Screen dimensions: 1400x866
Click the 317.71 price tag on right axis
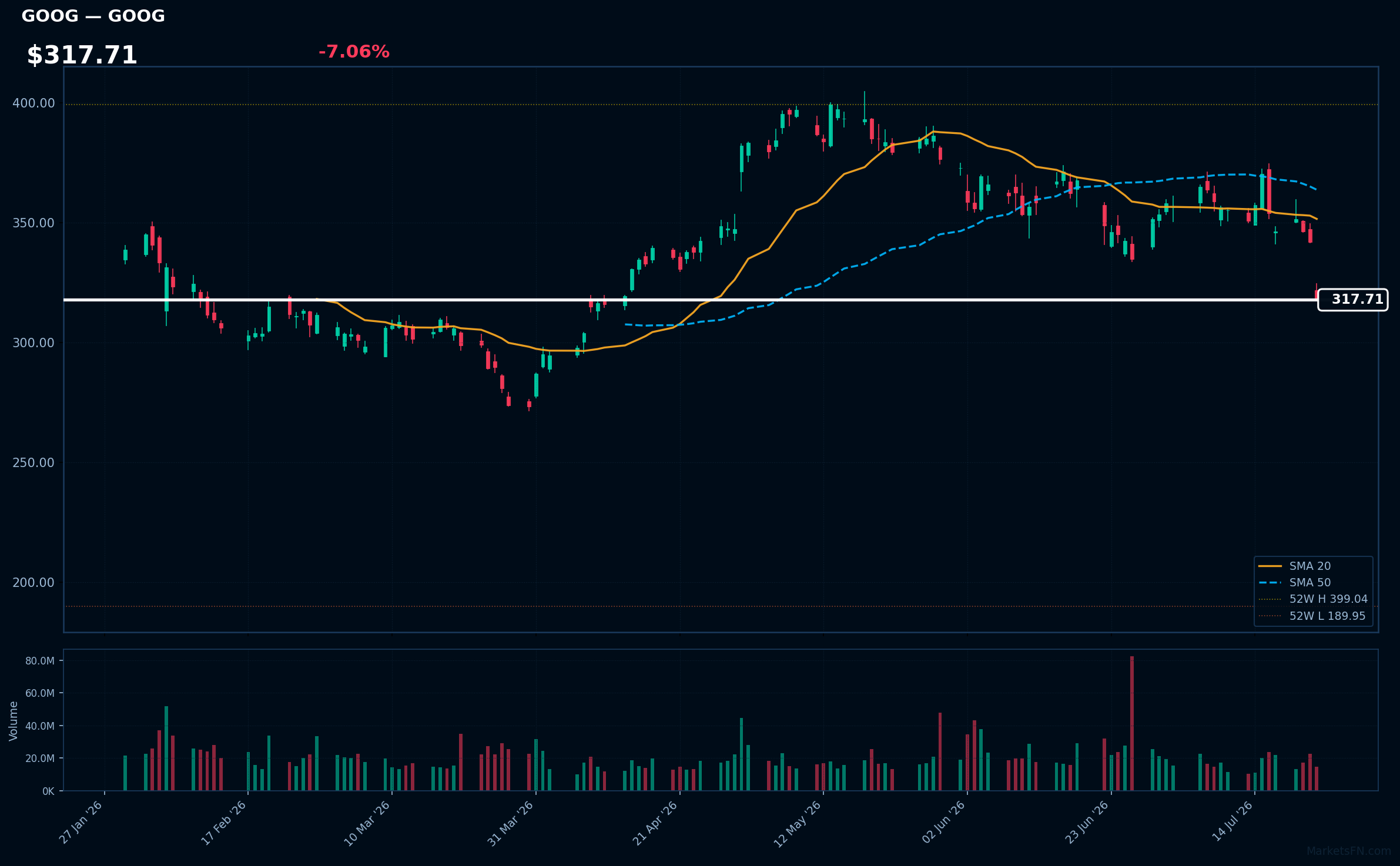[1352, 300]
